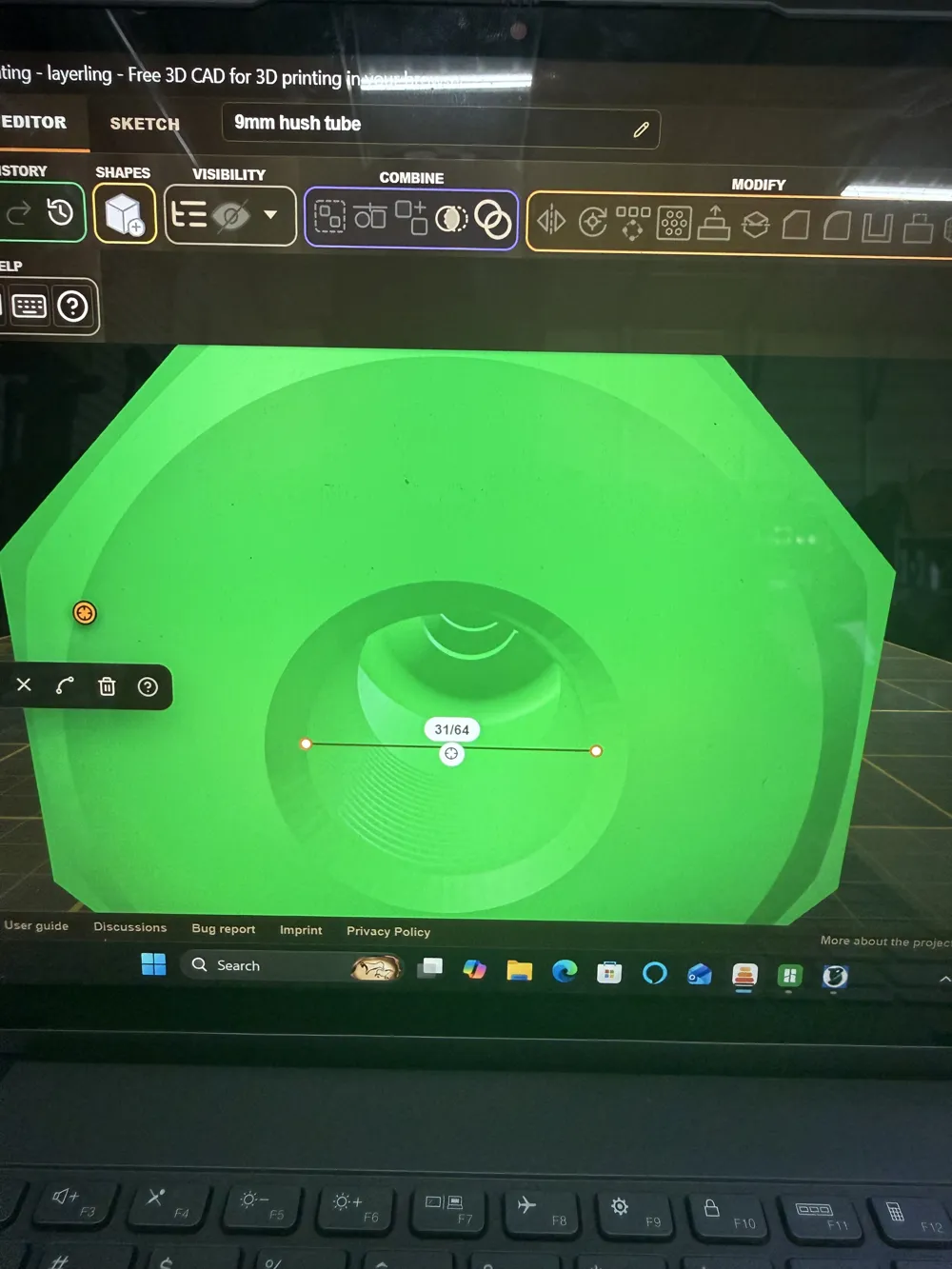Select the extrude upward tool
Image resolution: width=952 pixels, height=1269 pixels.
pyautogui.click(x=714, y=222)
